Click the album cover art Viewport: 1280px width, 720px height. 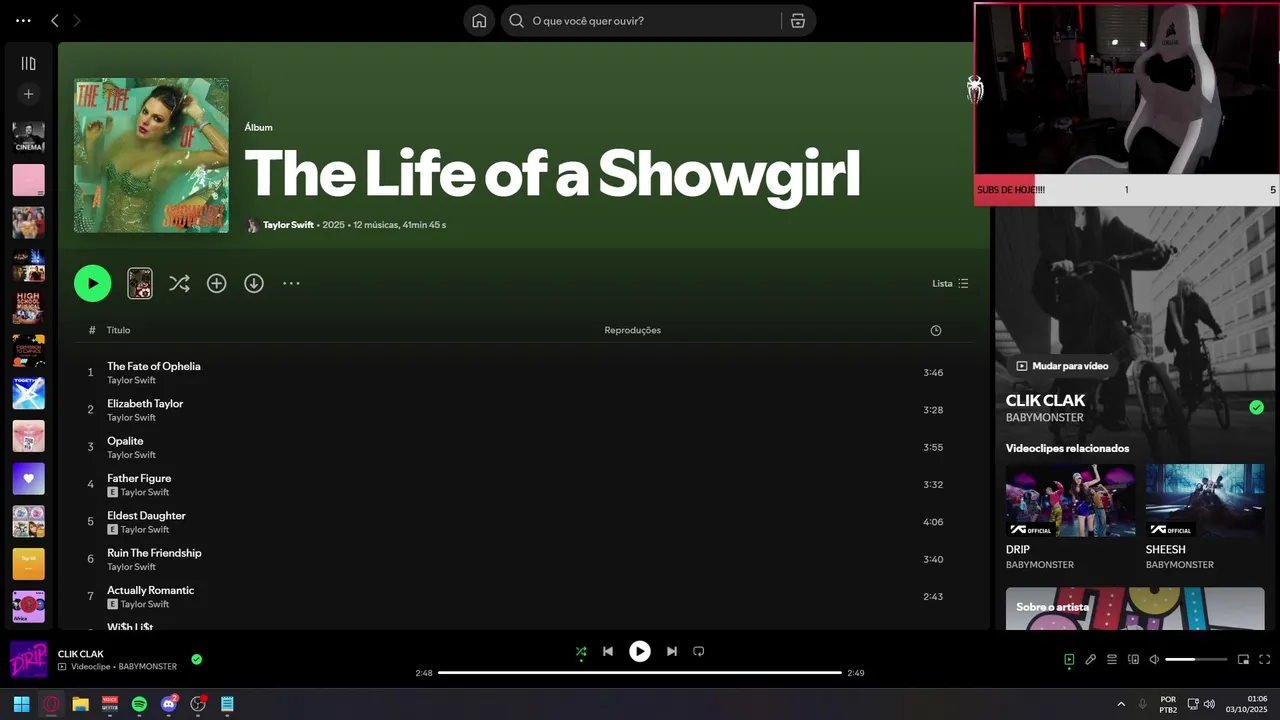pos(151,155)
